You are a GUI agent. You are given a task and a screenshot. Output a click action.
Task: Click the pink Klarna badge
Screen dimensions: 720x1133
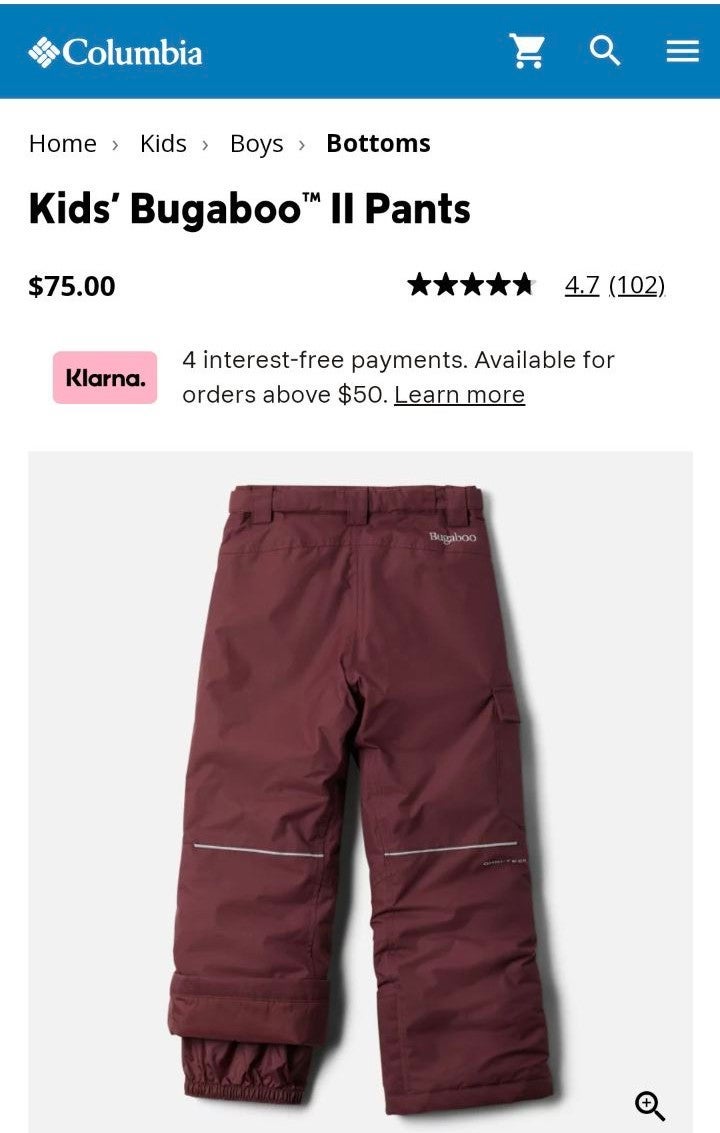[x=105, y=377]
